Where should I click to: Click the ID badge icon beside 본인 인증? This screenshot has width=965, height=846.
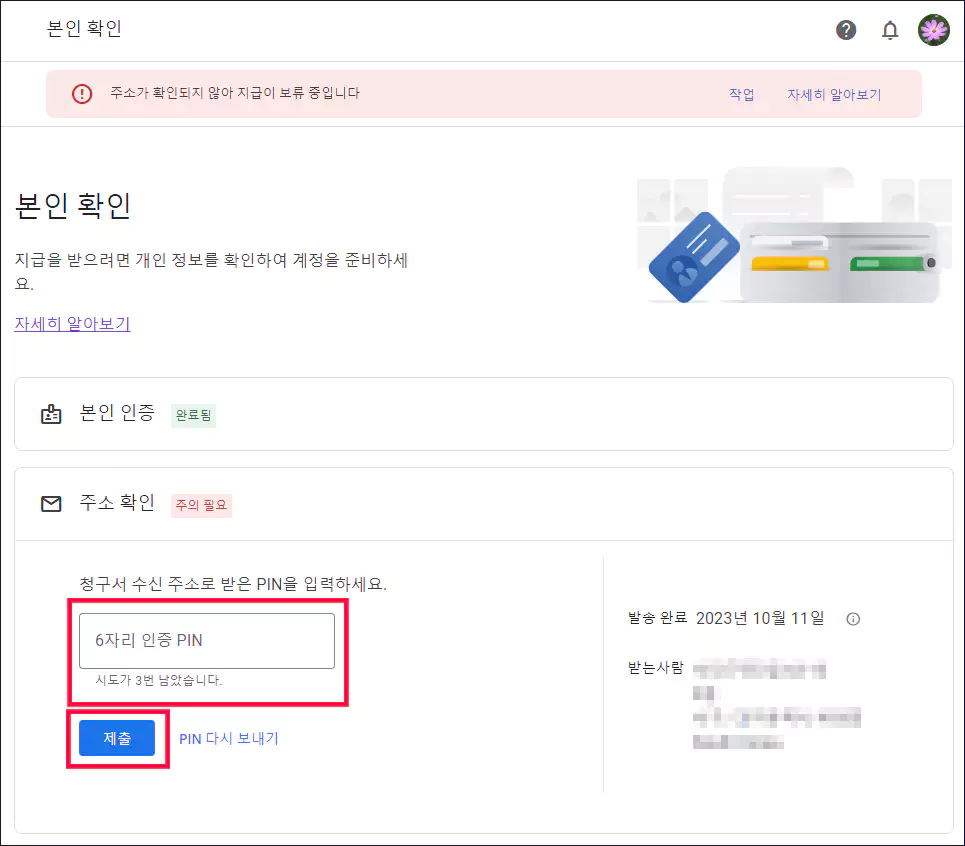pos(51,415)
